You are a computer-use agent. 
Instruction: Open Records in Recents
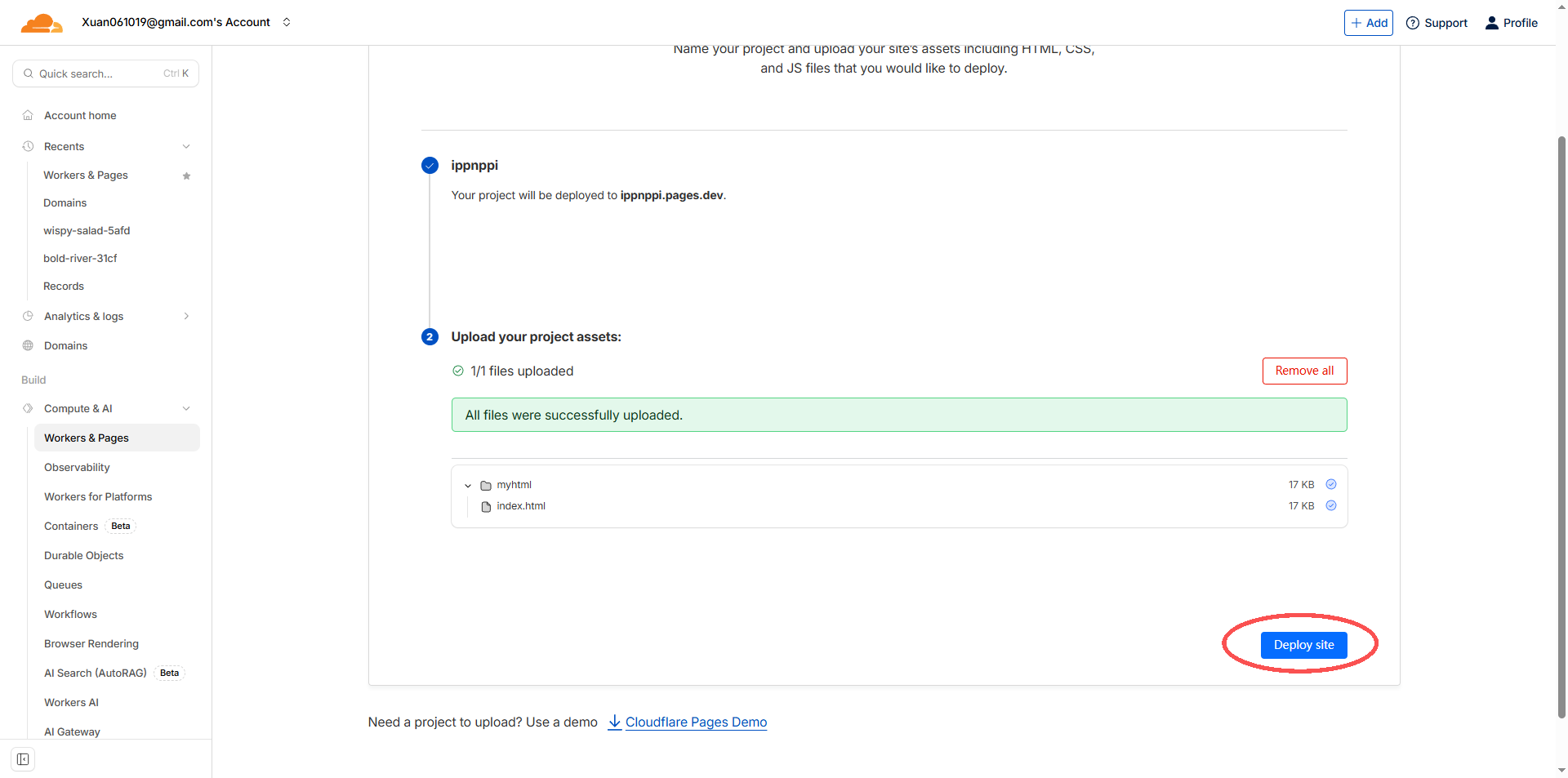[64, 286]
